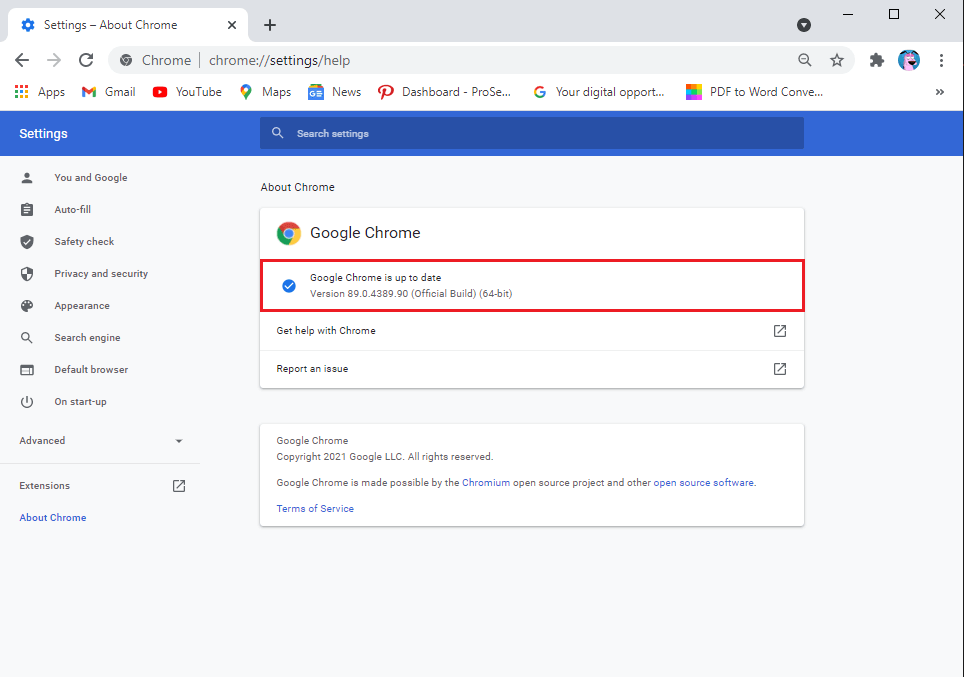Open the YouTube bookmark

click(187, 92)
